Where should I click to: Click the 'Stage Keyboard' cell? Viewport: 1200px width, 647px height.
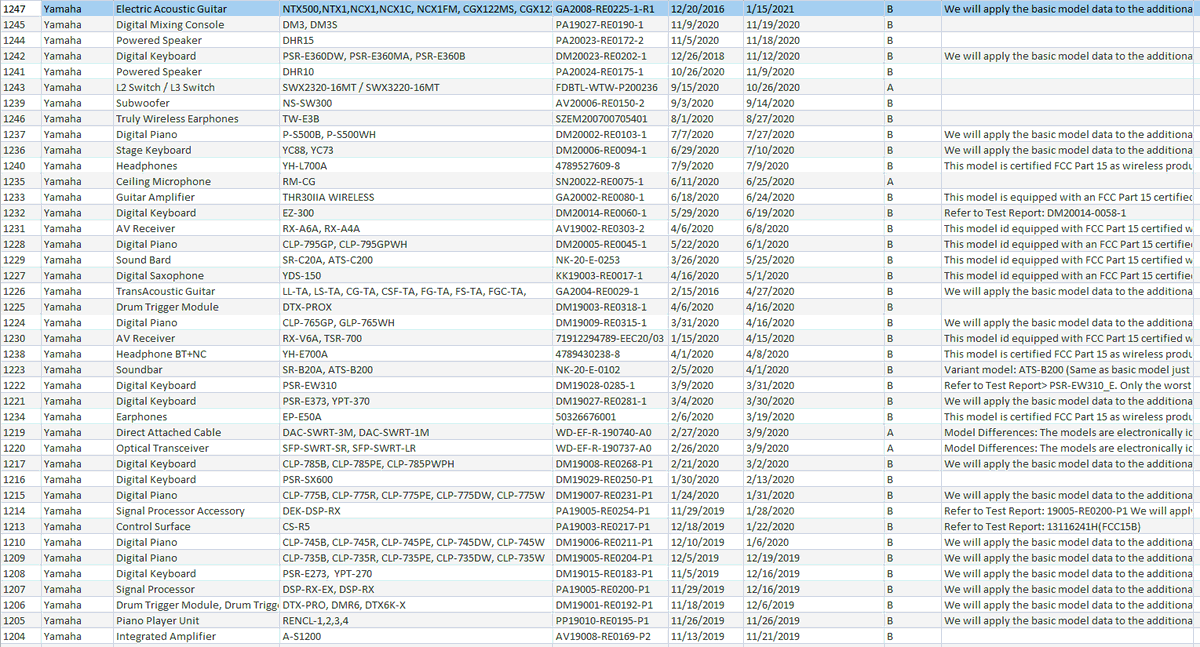[x=195, y=150]
